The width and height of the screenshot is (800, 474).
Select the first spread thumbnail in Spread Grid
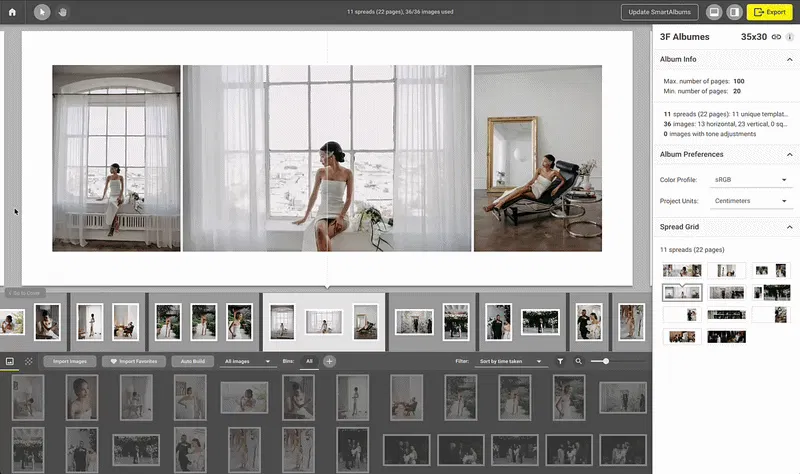pyautogui.click(x=682, y=270)
